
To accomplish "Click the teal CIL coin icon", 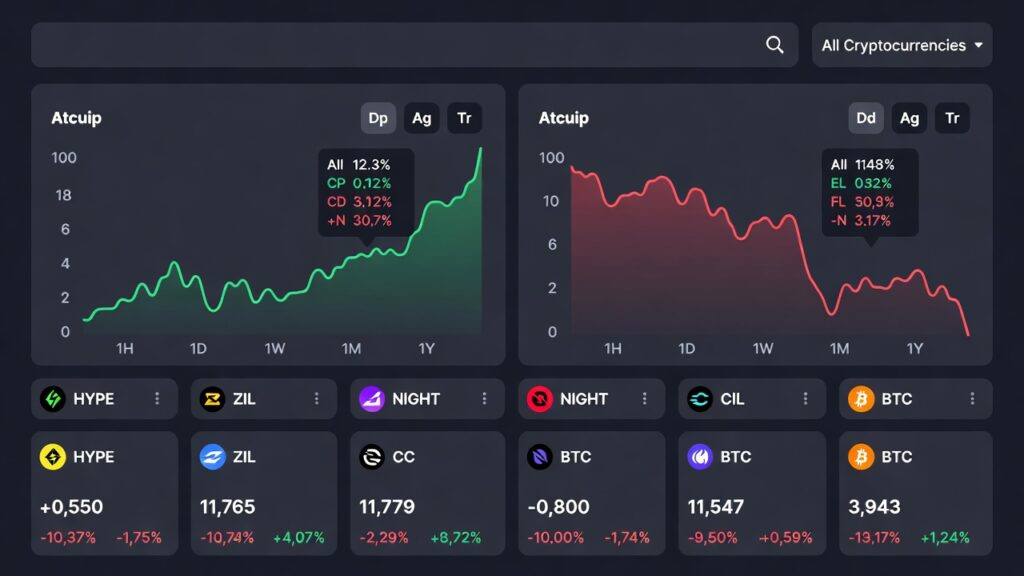I will tap(700, 399).
